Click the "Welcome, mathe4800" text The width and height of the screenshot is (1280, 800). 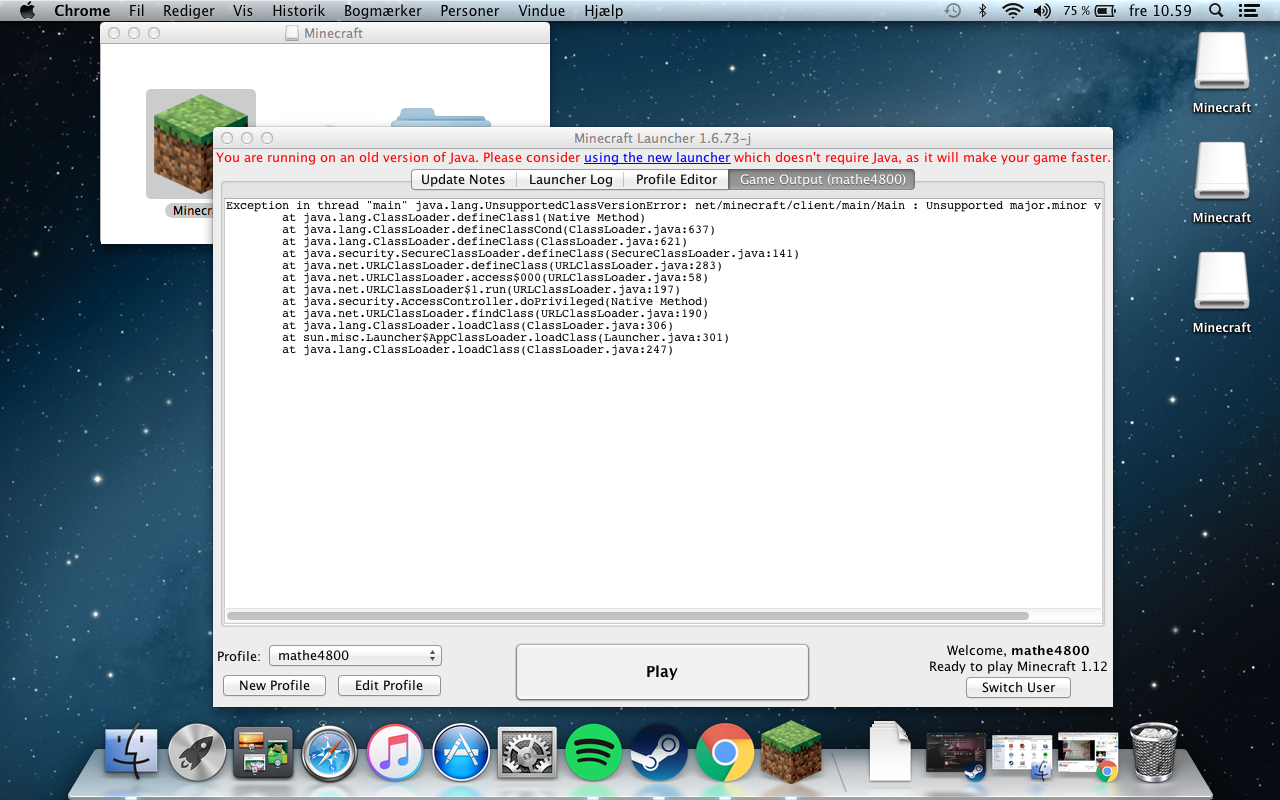[1018, 650]
